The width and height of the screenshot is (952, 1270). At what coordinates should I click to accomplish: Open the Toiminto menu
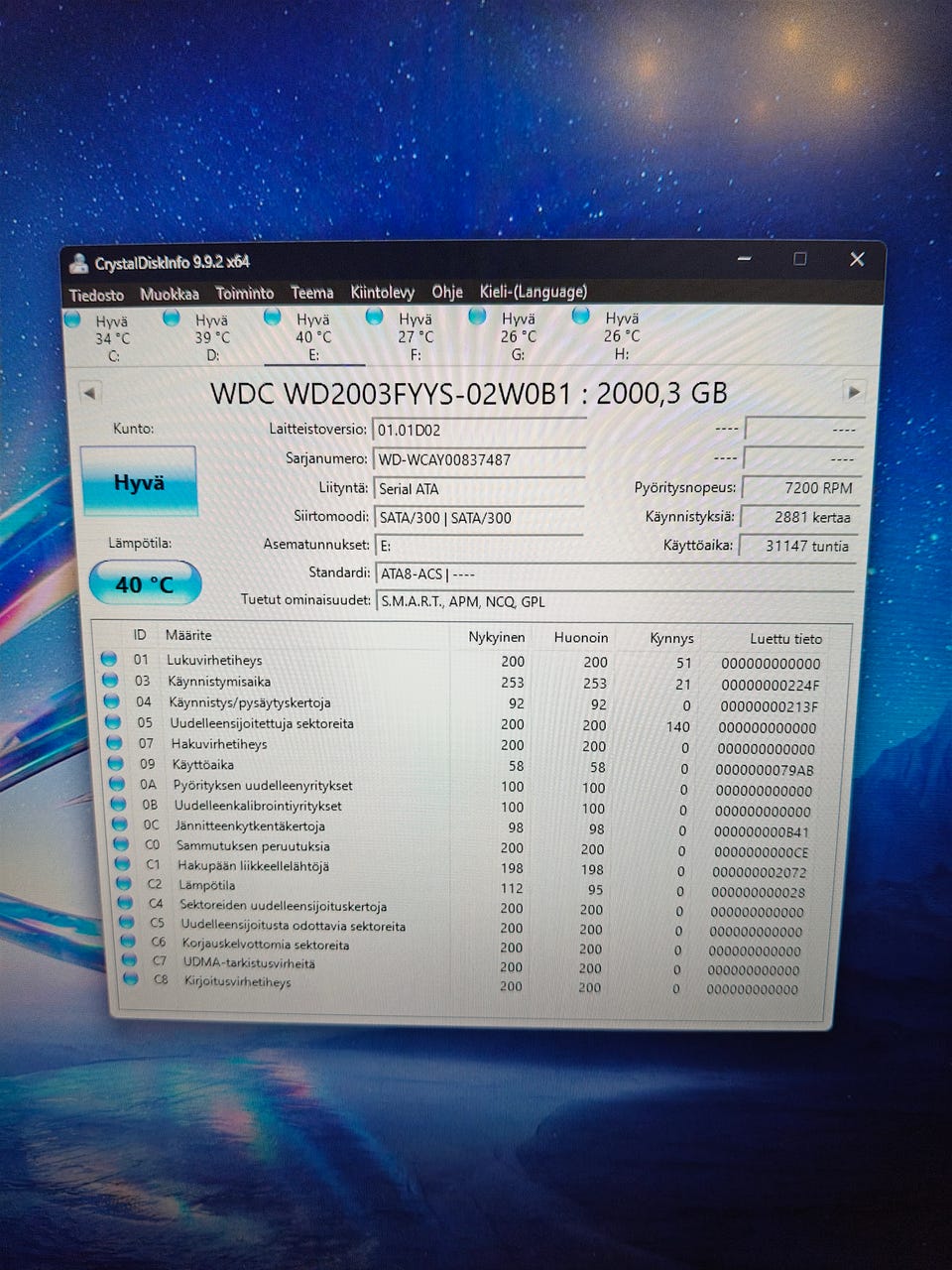(245, 293)
